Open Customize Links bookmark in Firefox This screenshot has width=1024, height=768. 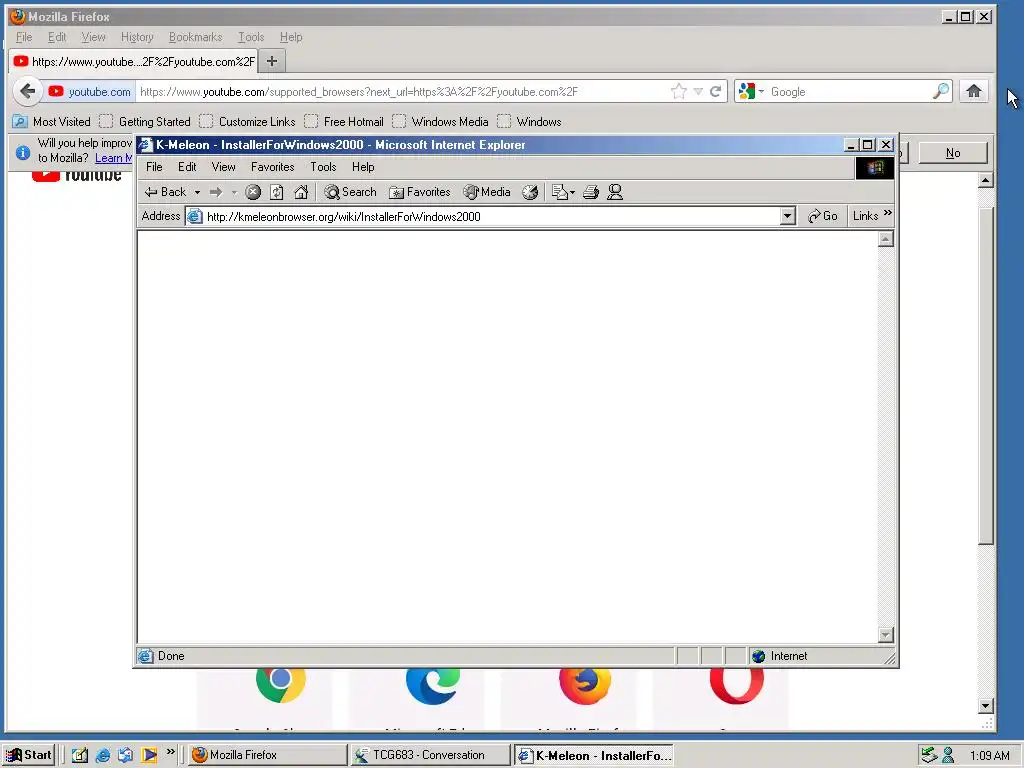pos(248,121)
